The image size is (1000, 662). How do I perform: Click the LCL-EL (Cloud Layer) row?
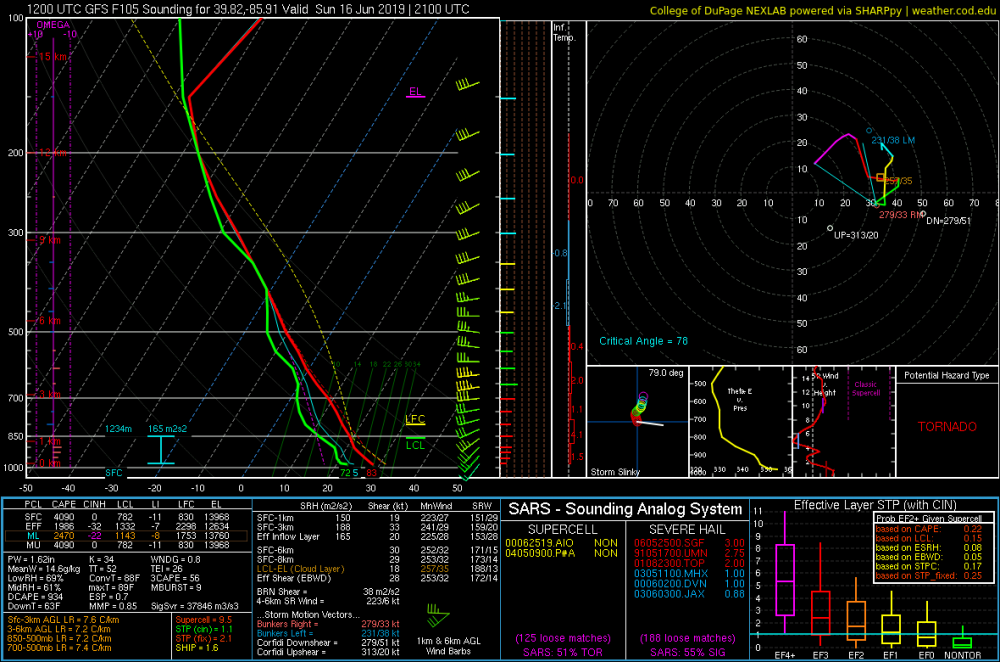click(377, 568)
